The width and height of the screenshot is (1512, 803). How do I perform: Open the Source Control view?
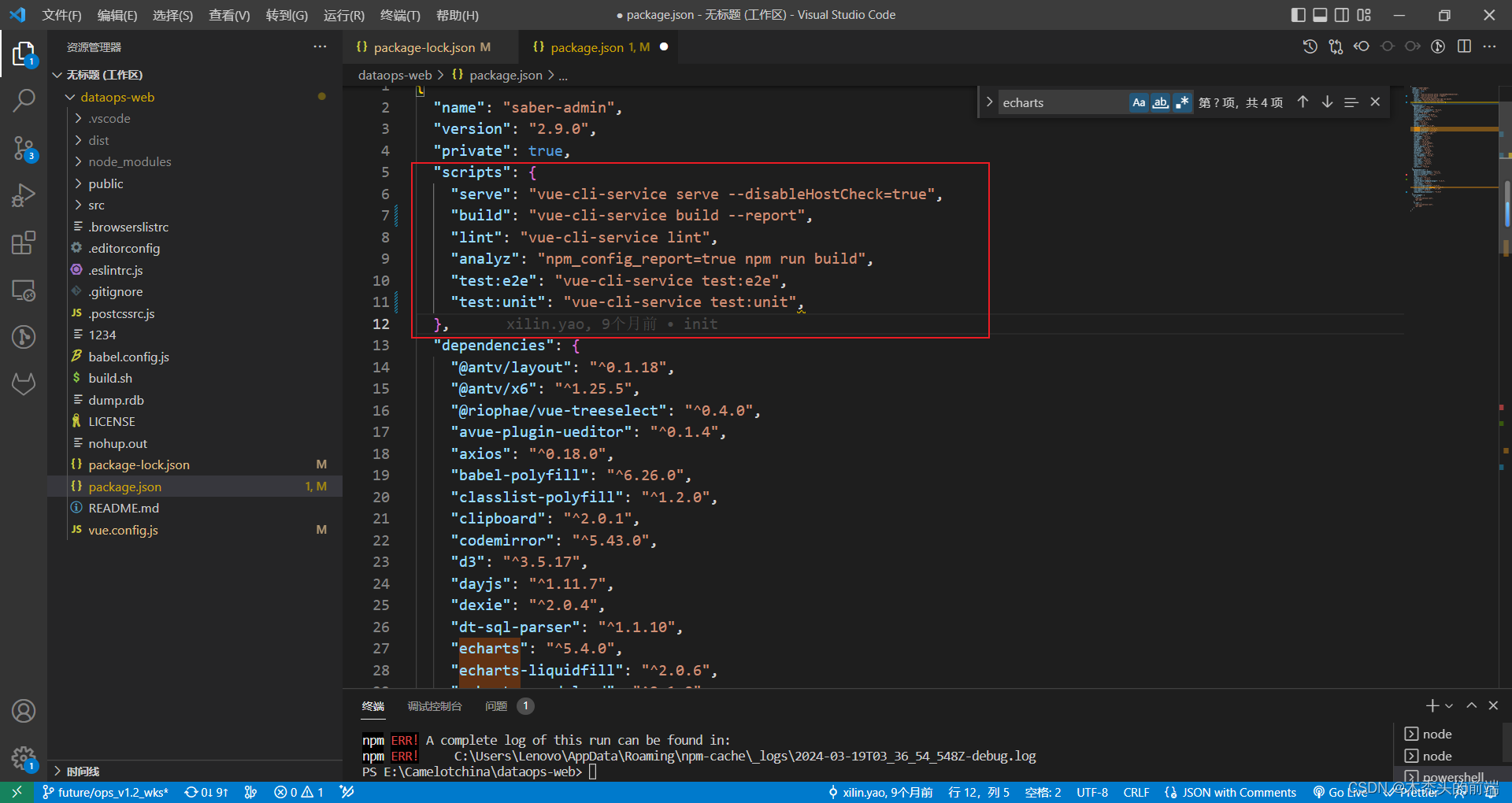[24, 148]
